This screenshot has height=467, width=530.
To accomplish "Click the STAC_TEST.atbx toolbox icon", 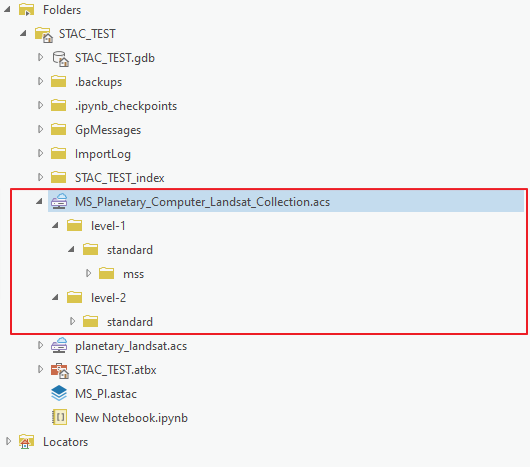I will 60,370.
